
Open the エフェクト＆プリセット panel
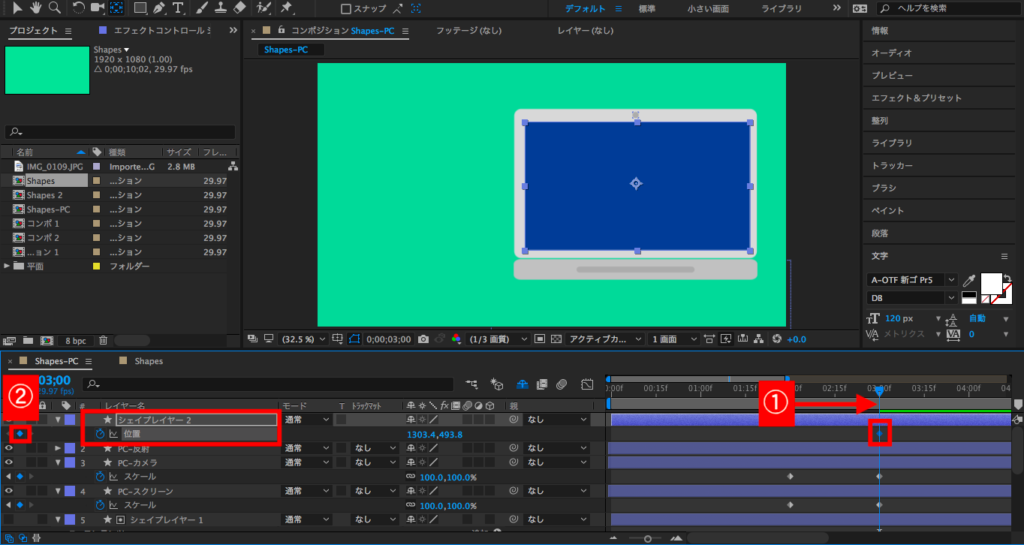pos(916,98)
